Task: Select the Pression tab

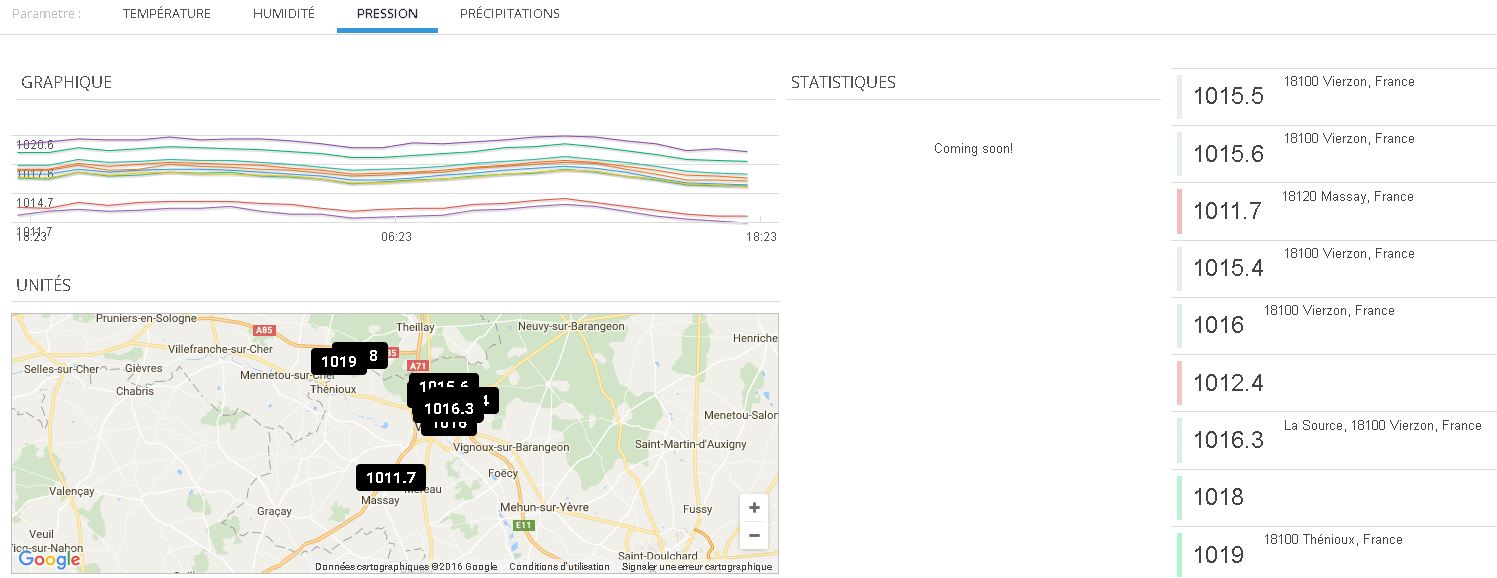Action: [387, 14]
